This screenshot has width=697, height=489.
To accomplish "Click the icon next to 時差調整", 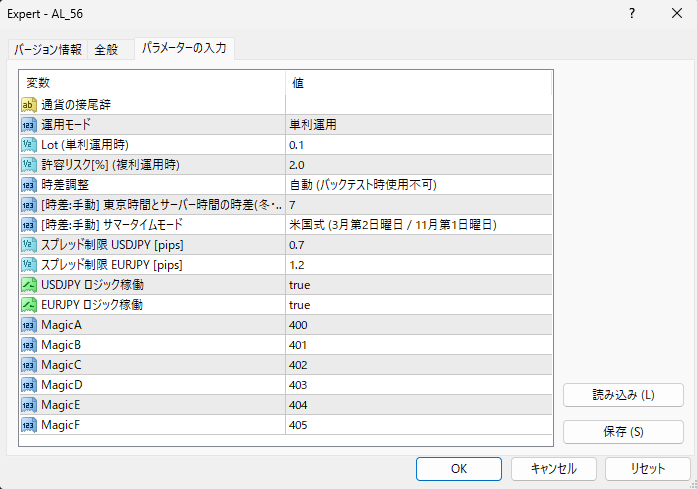I will coord(29,184).
